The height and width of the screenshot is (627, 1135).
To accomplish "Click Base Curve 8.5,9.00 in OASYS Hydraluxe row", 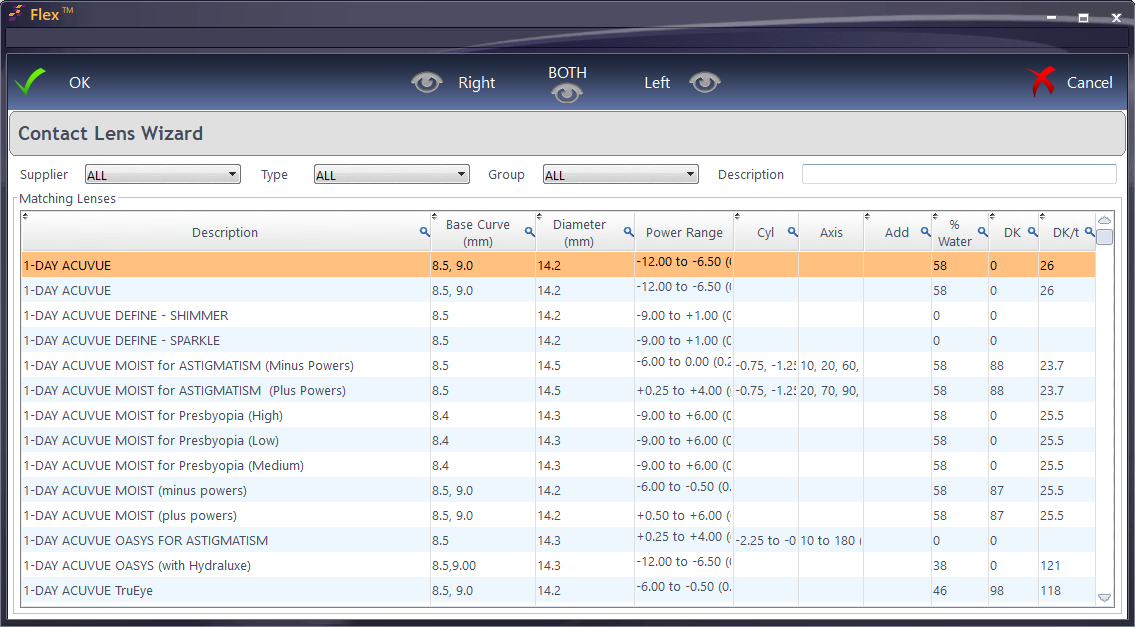I will [x=454, y=565].
